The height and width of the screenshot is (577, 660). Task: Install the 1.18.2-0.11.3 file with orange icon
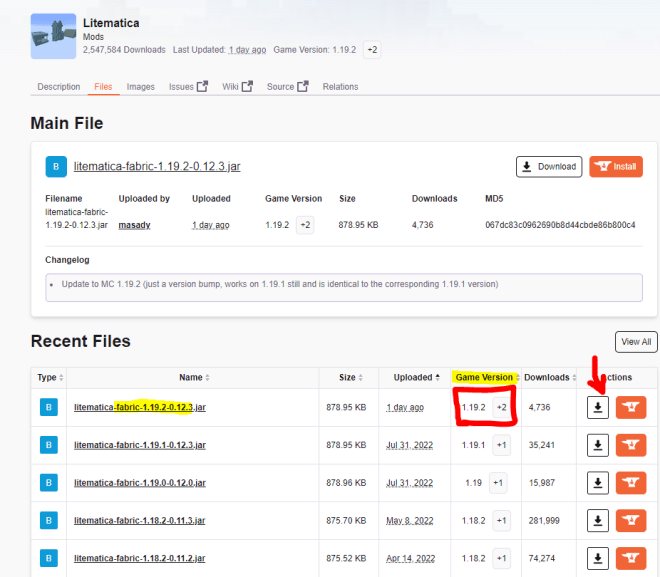click(631, 521)
